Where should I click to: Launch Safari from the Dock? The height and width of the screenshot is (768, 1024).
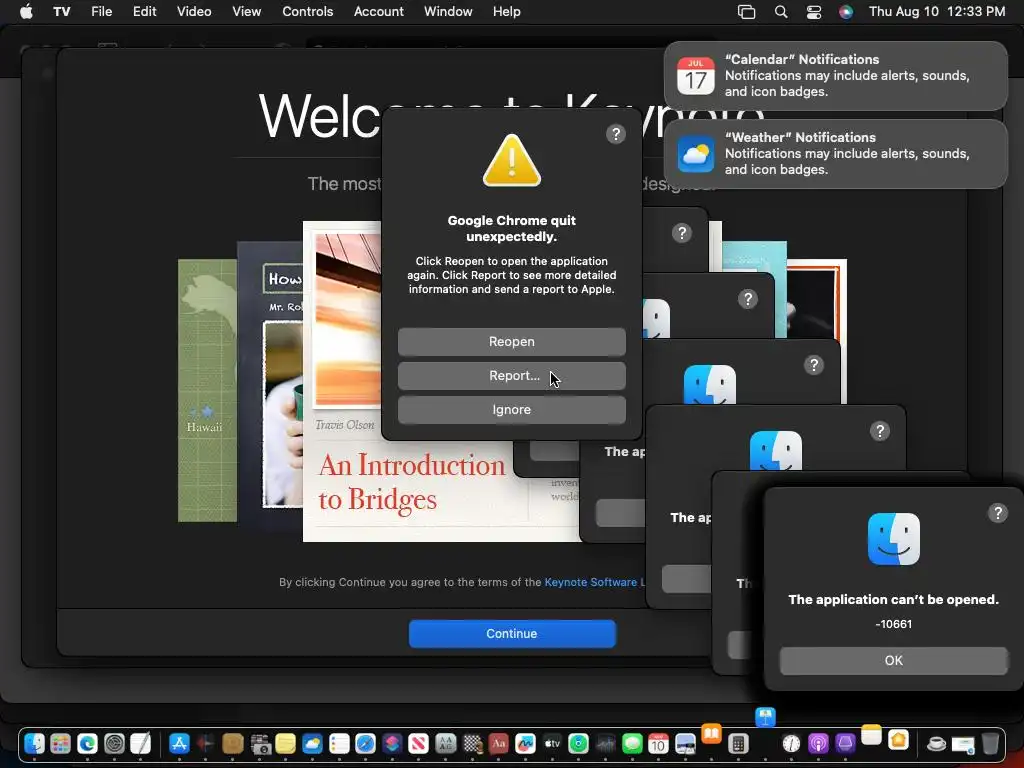point(366,743)
